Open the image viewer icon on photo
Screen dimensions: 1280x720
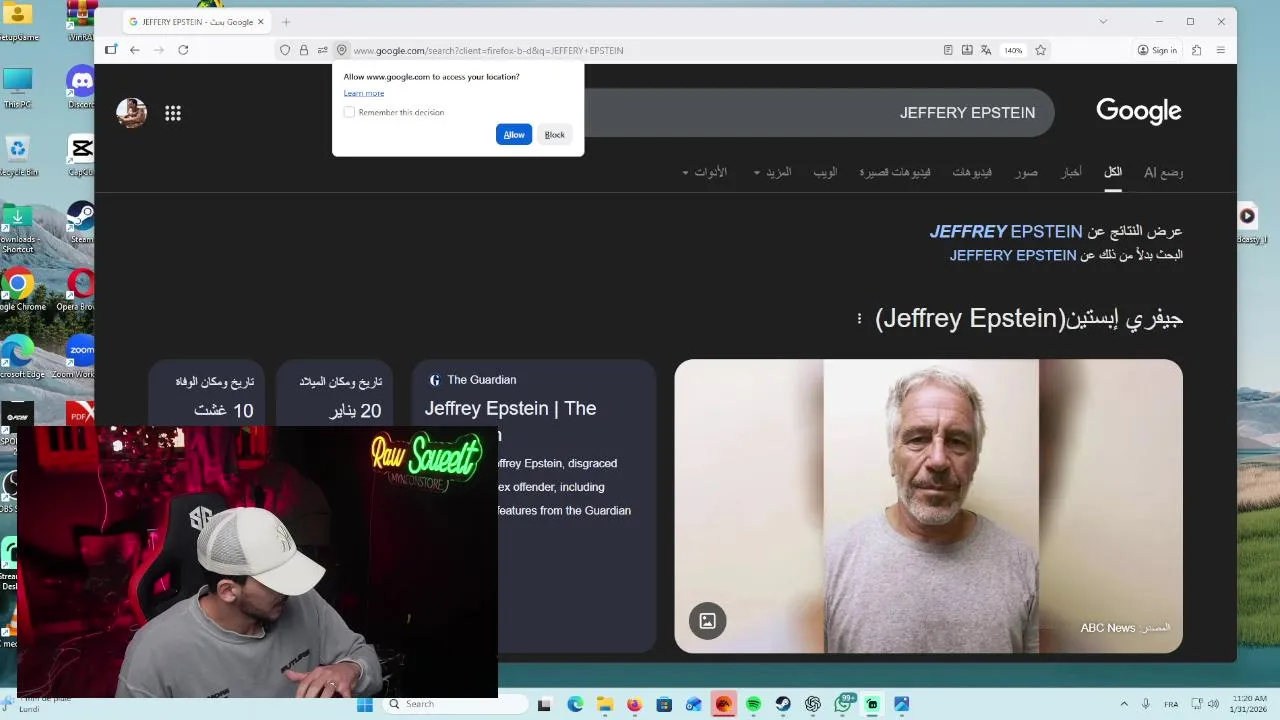point(707,621)
